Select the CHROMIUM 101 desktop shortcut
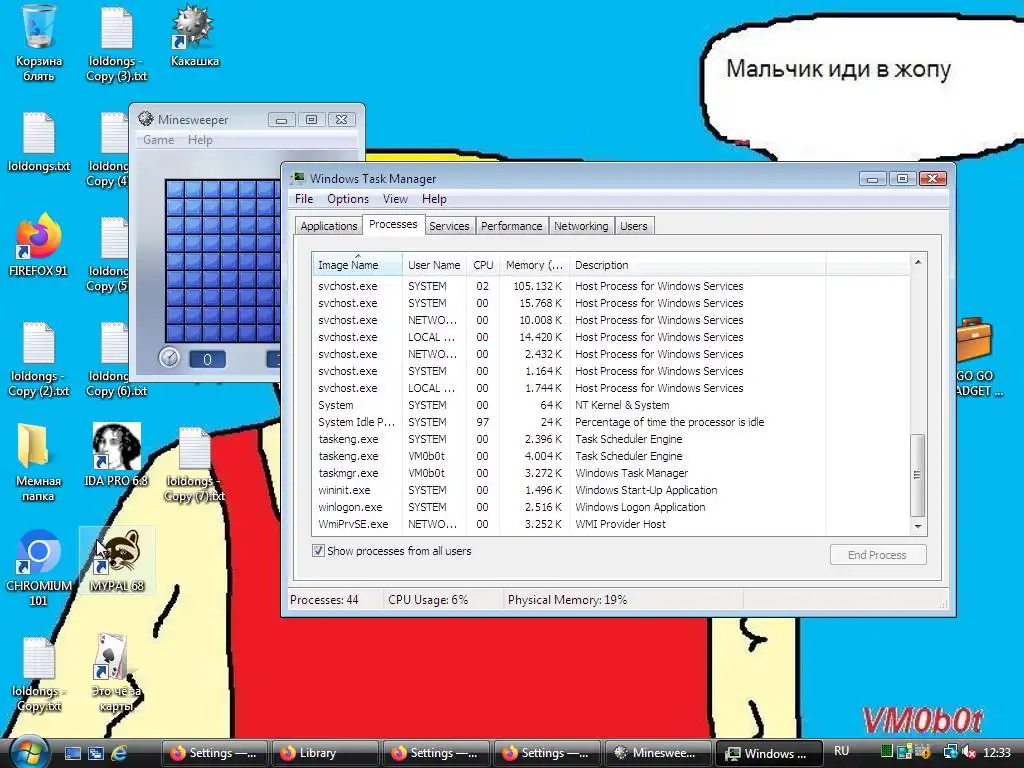Viewport: 1024px width, 768px height. 38,568
